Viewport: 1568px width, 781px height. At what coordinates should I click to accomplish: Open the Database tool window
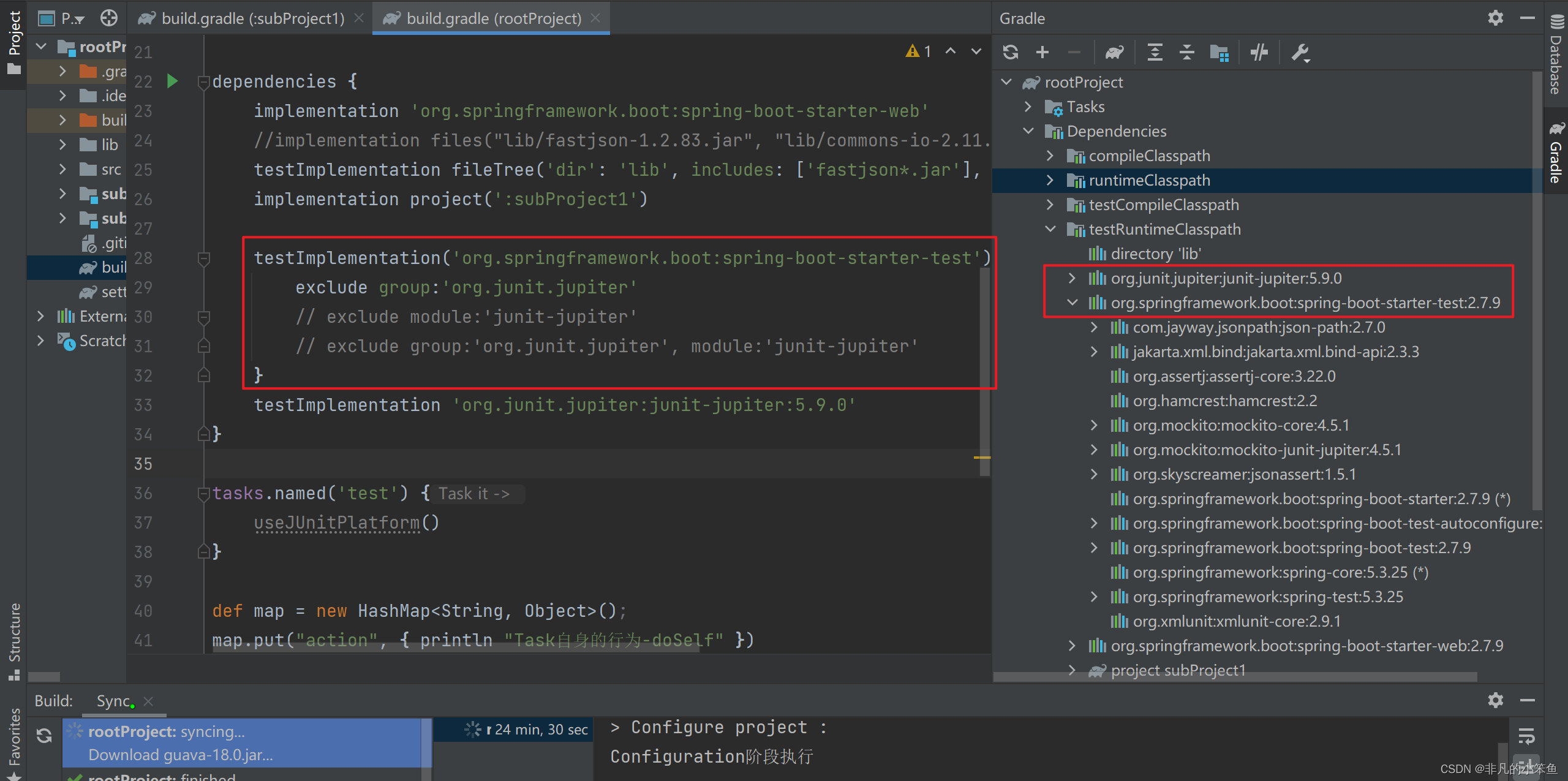coord(1556,55)
